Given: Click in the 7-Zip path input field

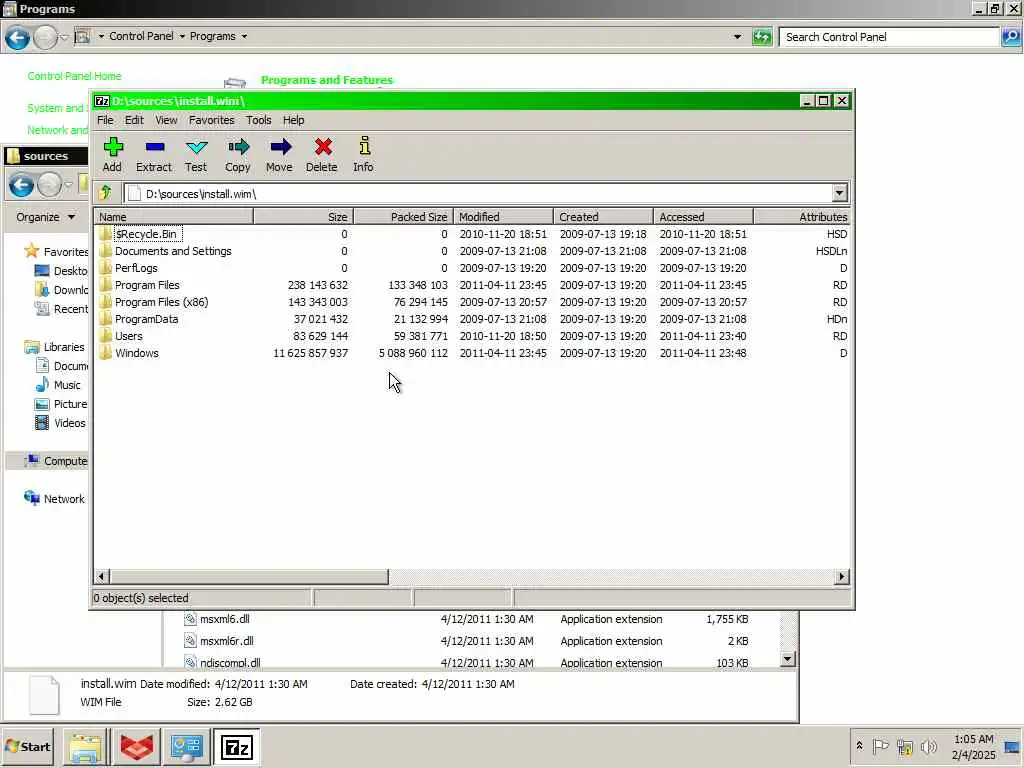Looking at the screenshot, I should (x=477, y=193).
